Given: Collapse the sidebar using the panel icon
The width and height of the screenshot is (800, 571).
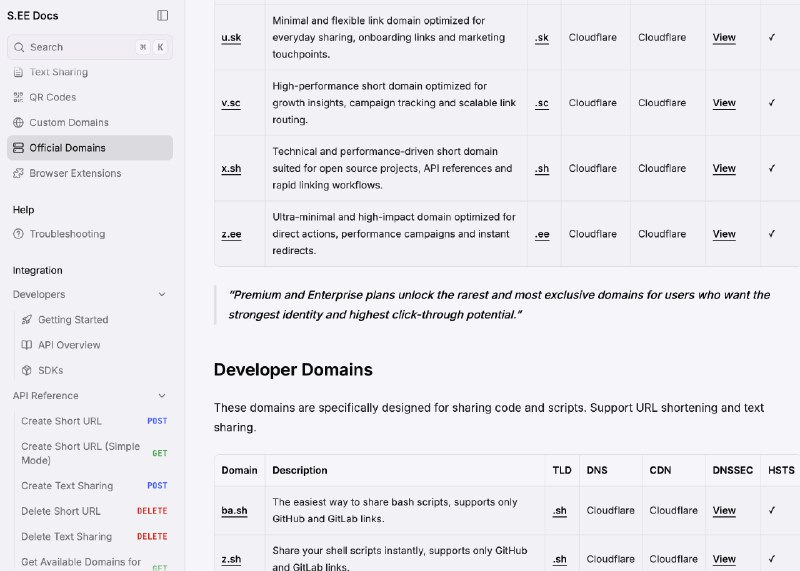Looking at the screenshot, I should point(163,15).
